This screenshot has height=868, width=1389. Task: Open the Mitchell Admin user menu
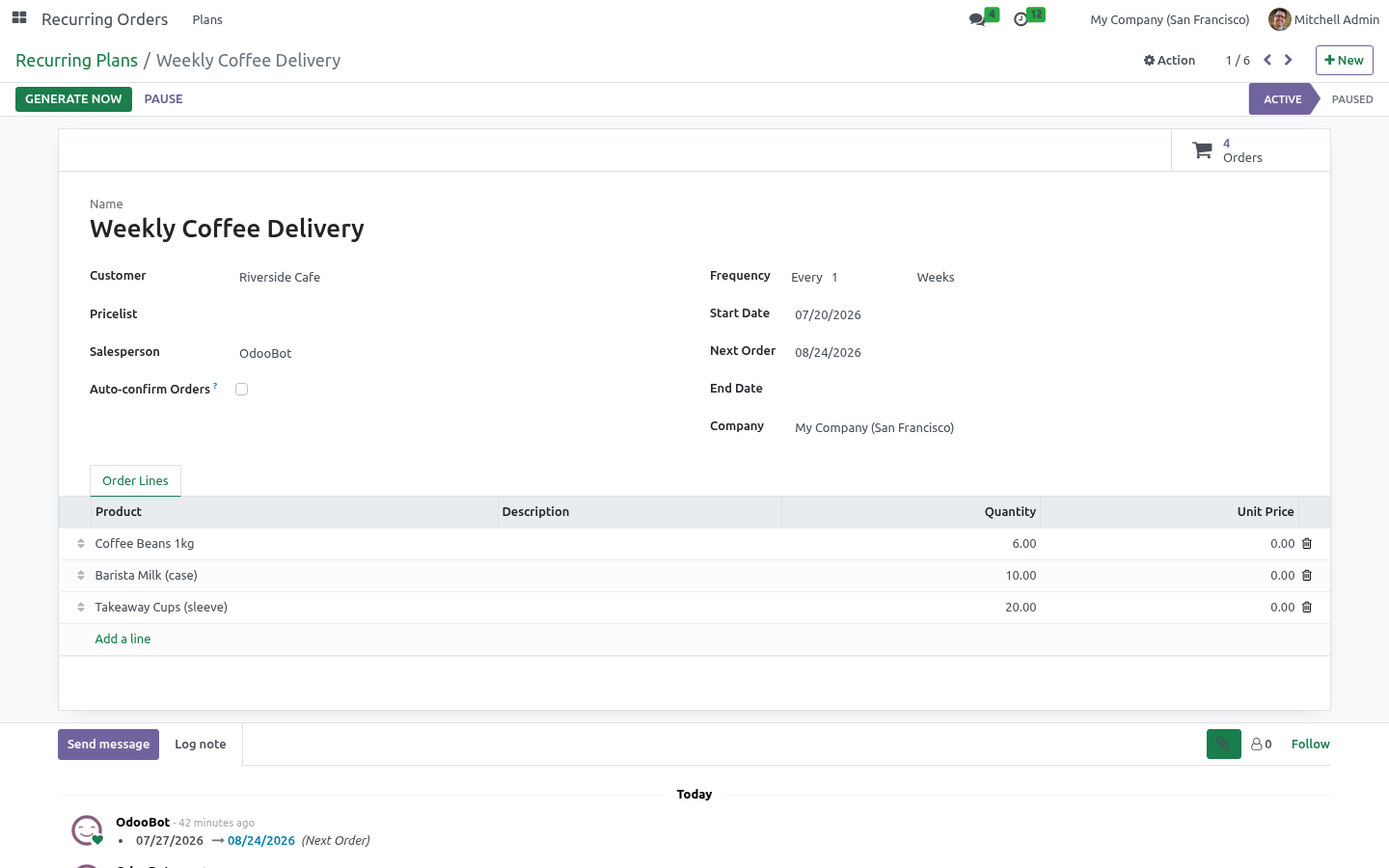click(1323, 19)
